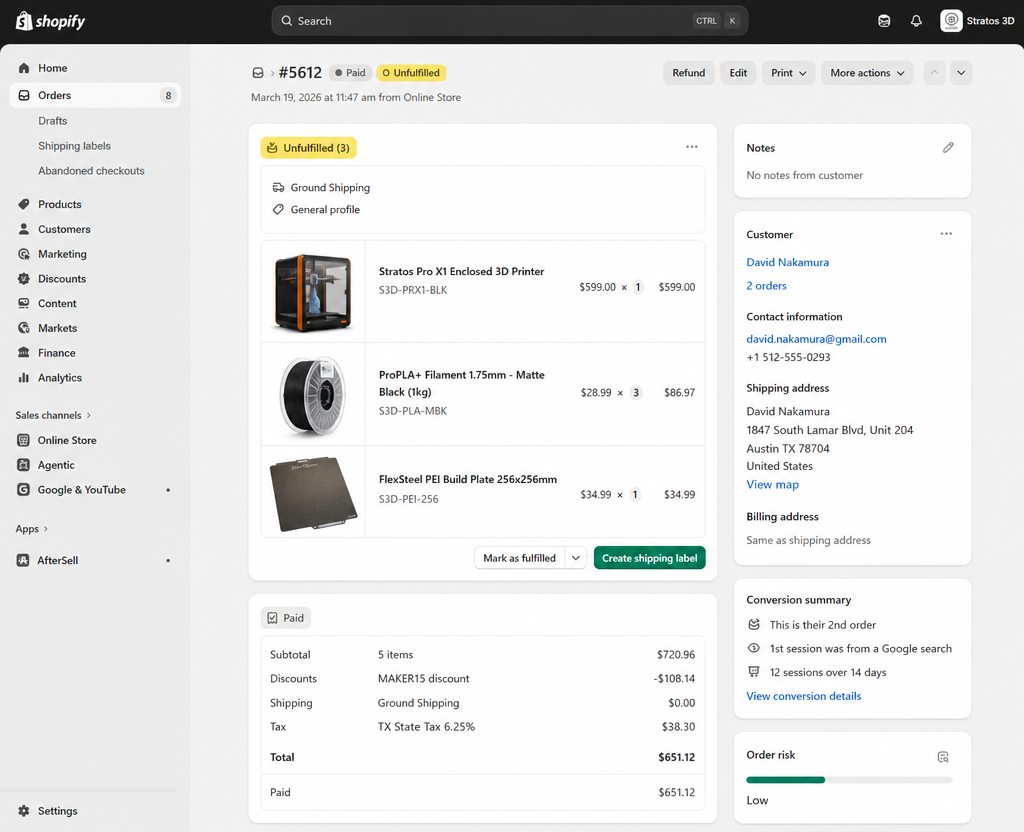Viewport: 1024px width, 832px height.
Task: Click the yellow Unfulfilled header badge
Action: click(411, 72)
